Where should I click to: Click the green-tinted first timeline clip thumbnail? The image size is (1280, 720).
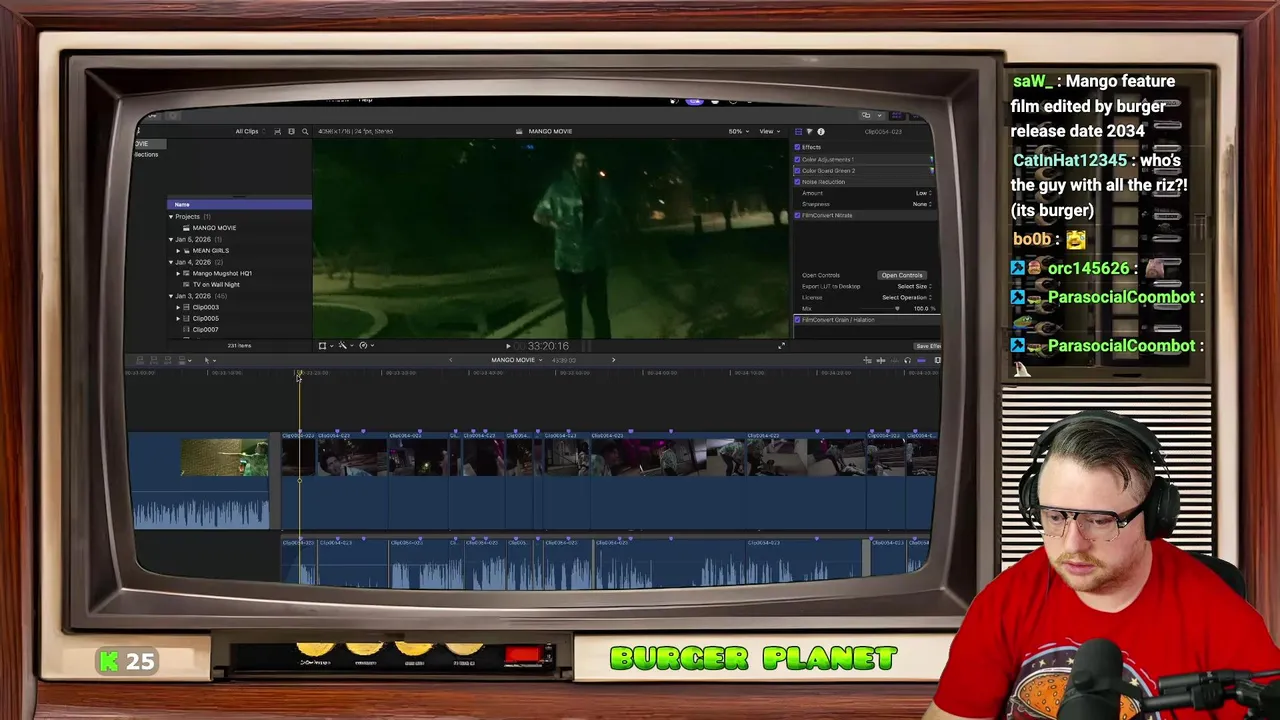224,458
